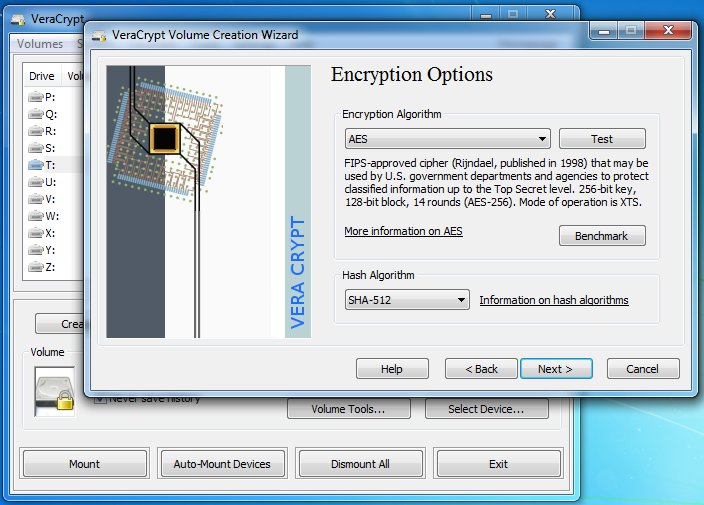Click the locked hard drive volume icon
This screenshot has height=505, width=704.
point(54,391)
